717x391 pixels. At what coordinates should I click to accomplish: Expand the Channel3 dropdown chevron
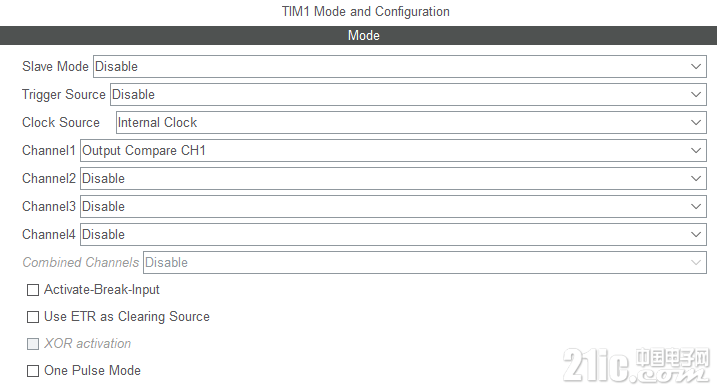(x=696, y=207)
